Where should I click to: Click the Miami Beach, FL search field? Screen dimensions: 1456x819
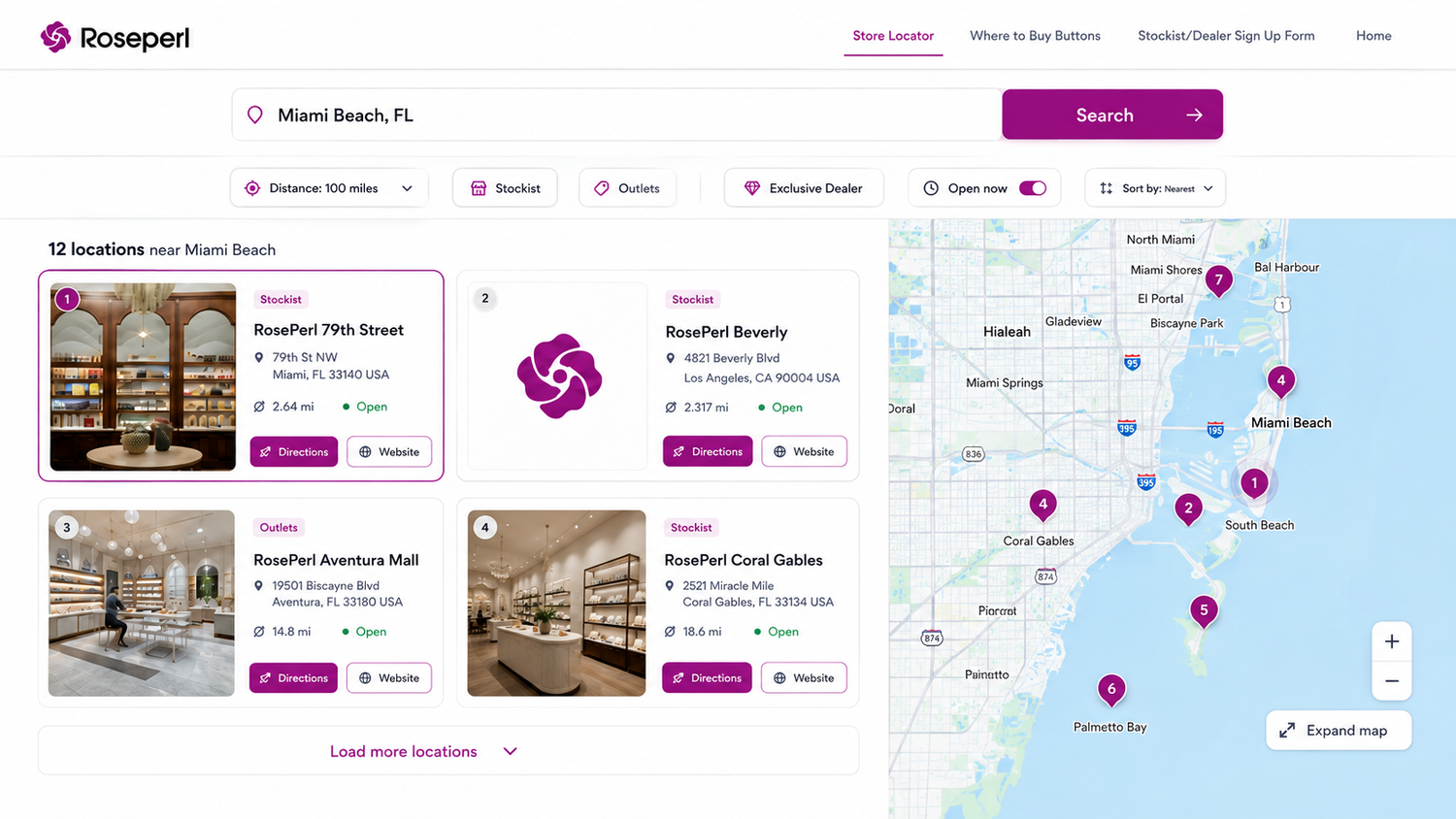pos(617,115)
